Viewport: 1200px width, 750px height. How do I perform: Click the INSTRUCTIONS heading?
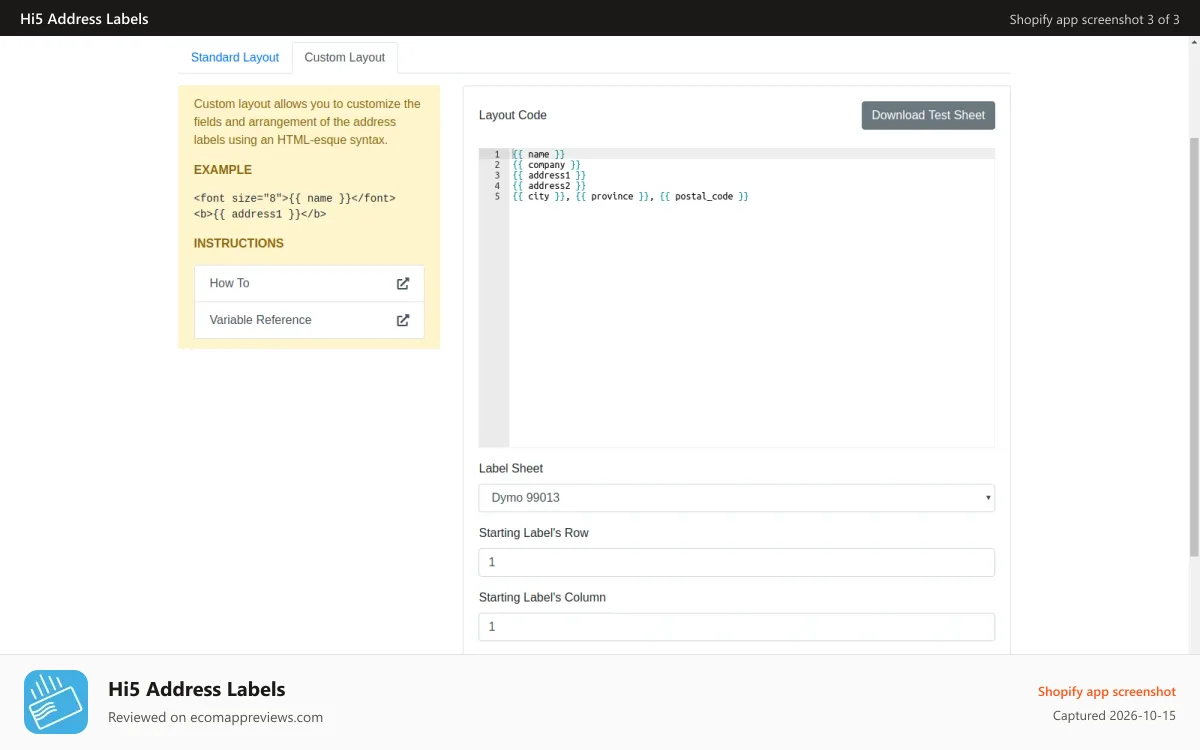239,243
